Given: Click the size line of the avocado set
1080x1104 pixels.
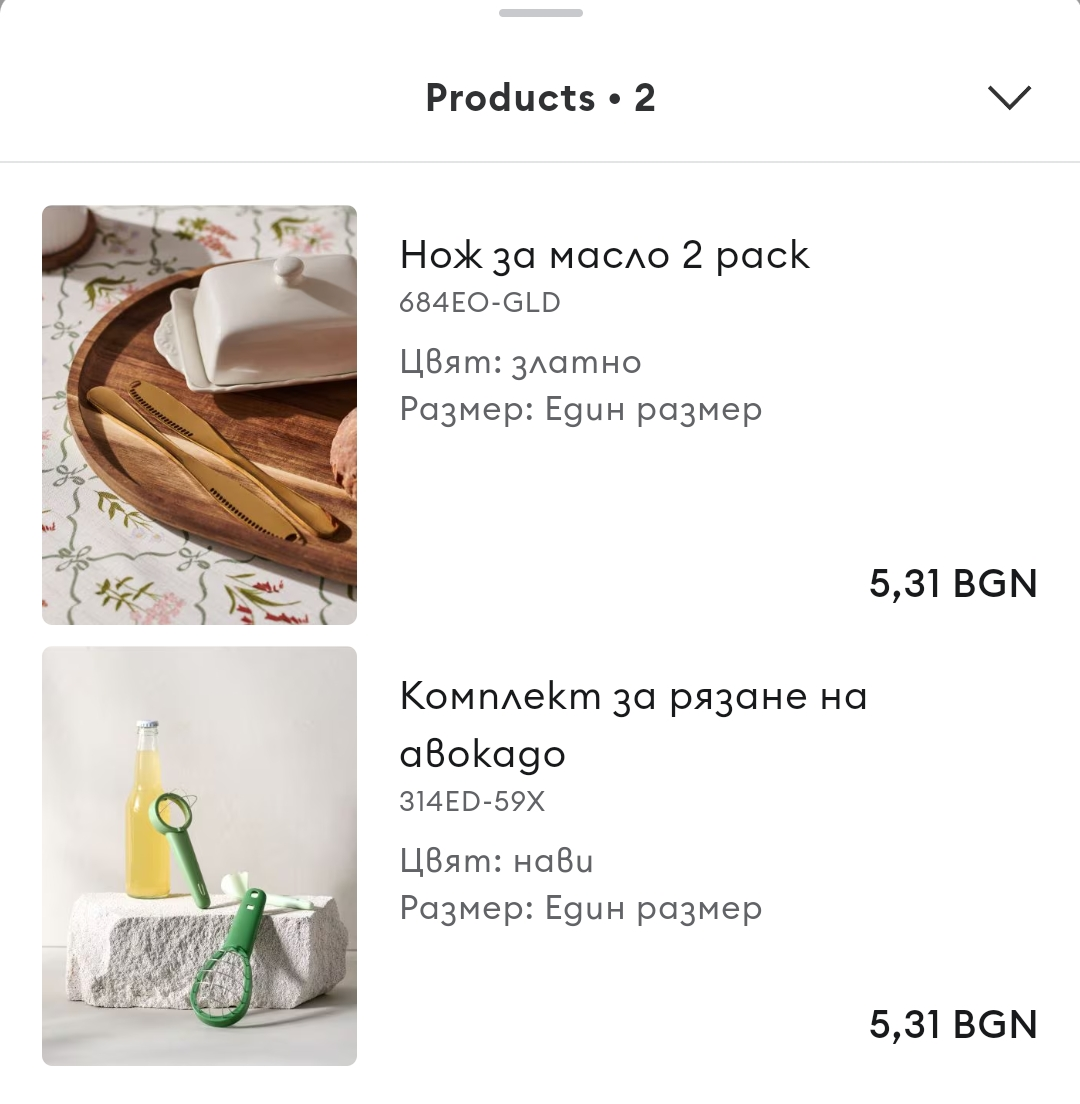Looking at the screenshot, I should (580, 908).
